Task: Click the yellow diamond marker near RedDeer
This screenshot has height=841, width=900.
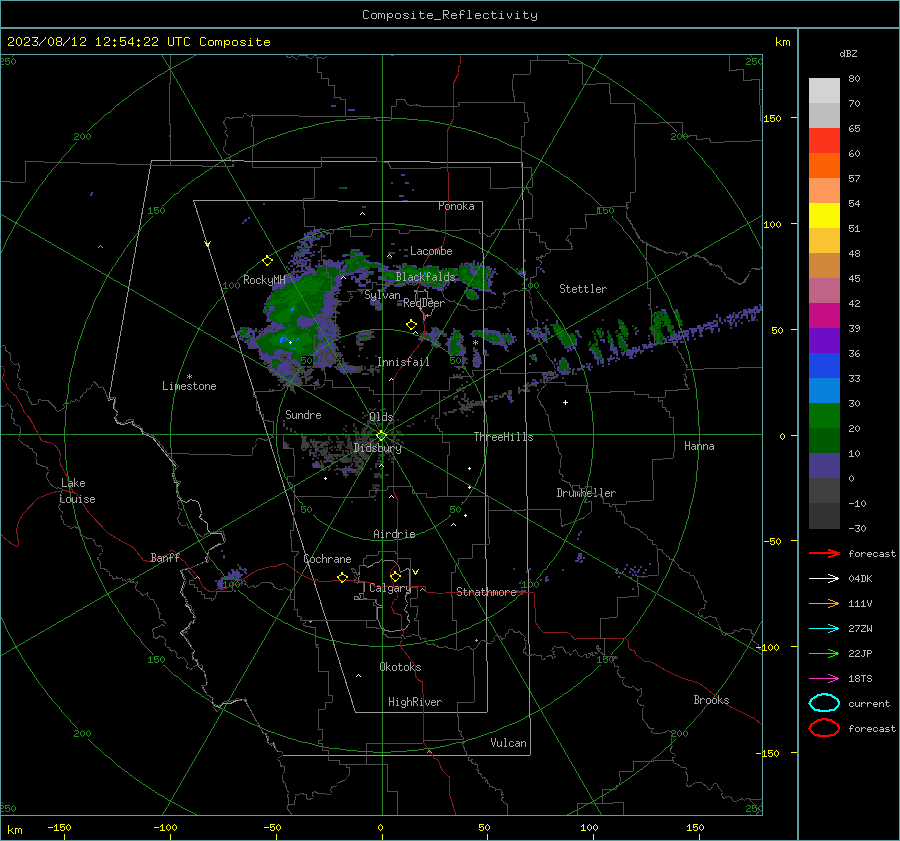Action: tap(412, 325)
